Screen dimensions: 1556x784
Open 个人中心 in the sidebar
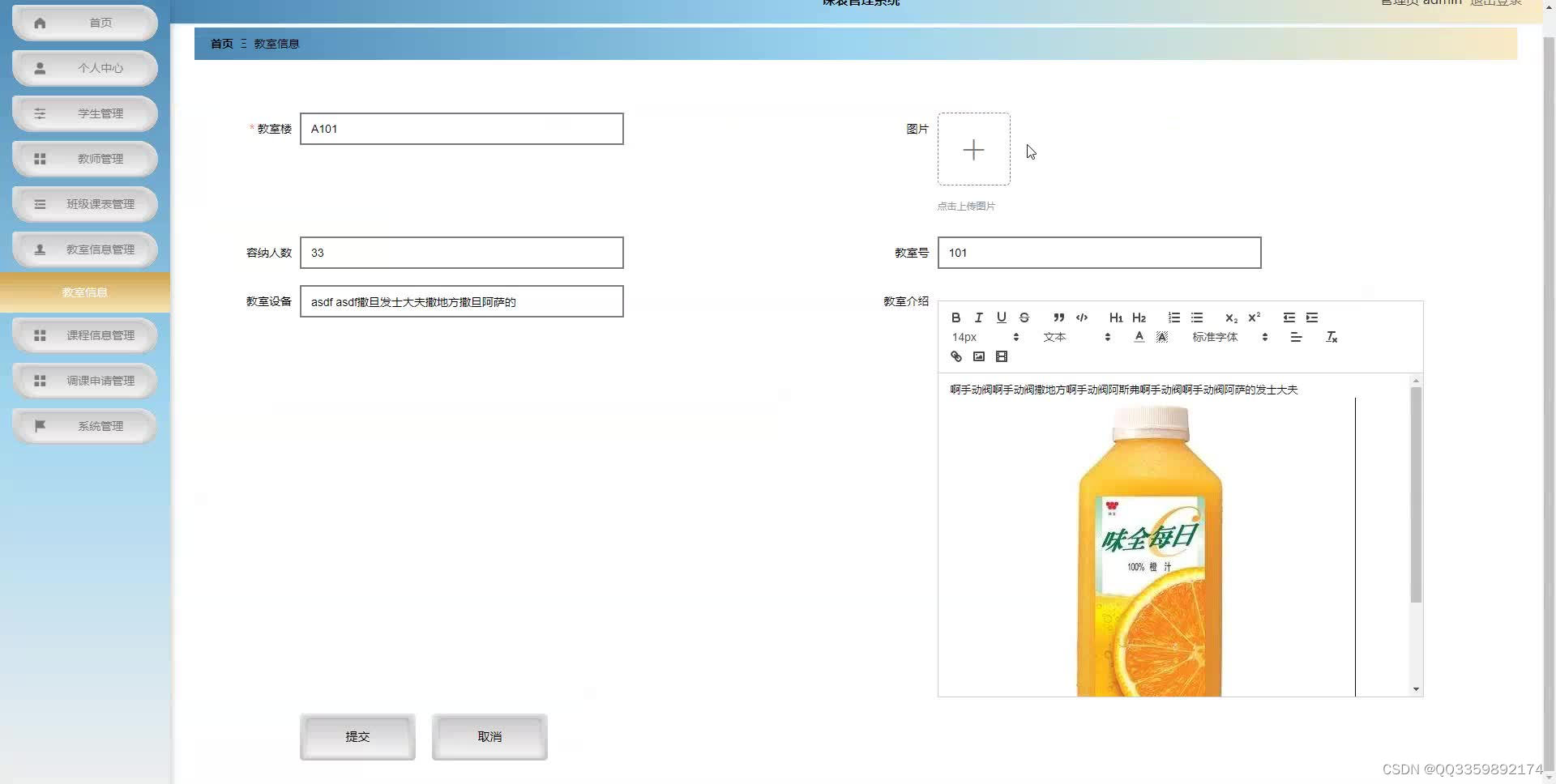pos(85,68)
